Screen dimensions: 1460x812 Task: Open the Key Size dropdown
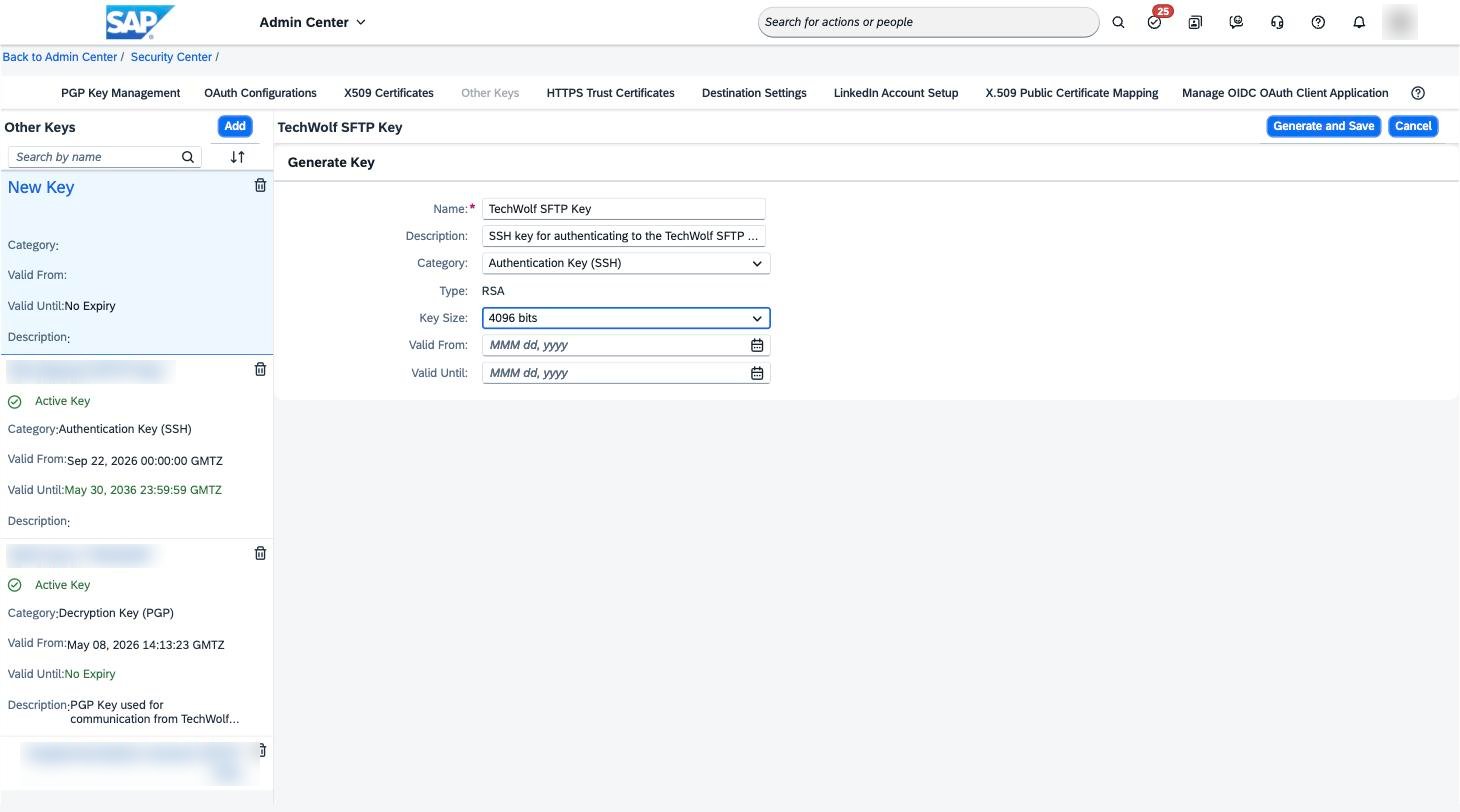626,318
